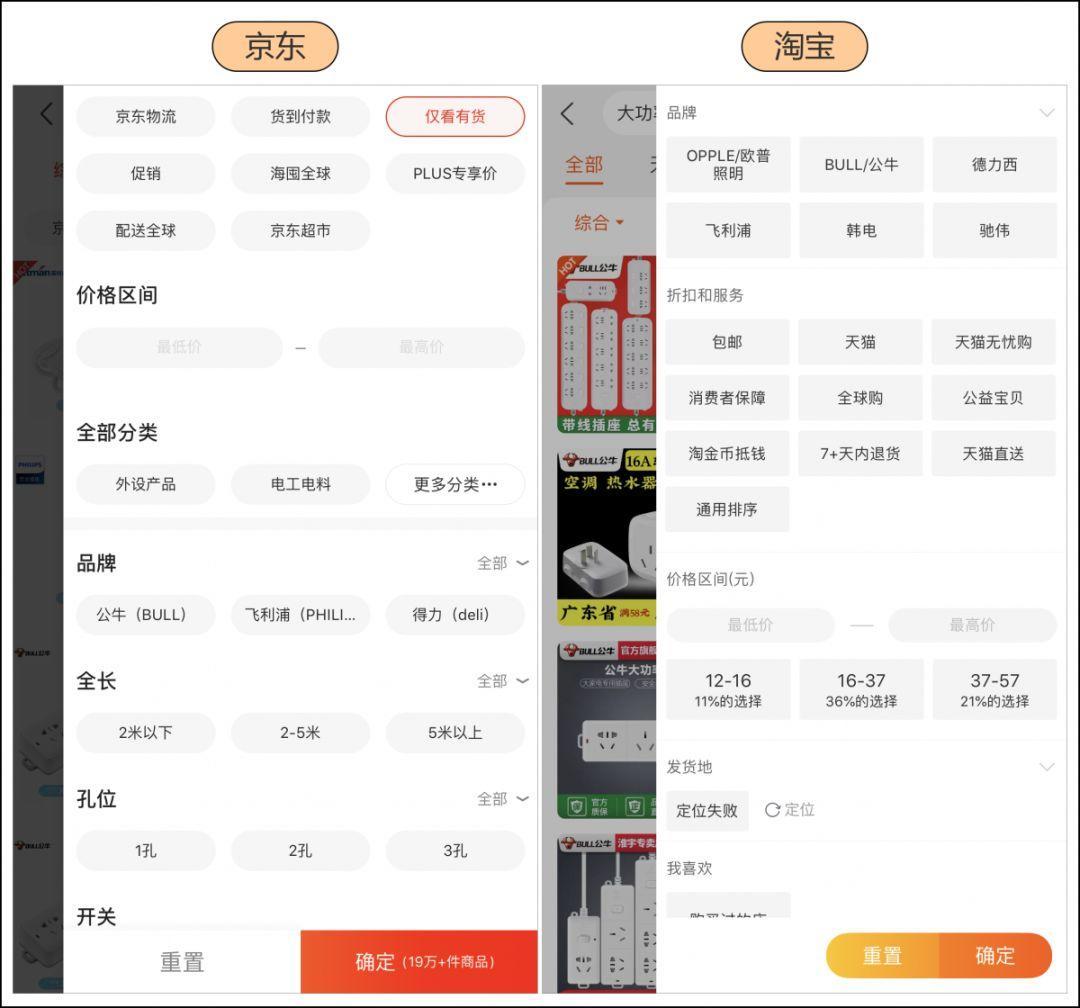Switch to the 全部 tab in Taobao
Viewport: 1080px width, 1008px height.
point(584,165)
